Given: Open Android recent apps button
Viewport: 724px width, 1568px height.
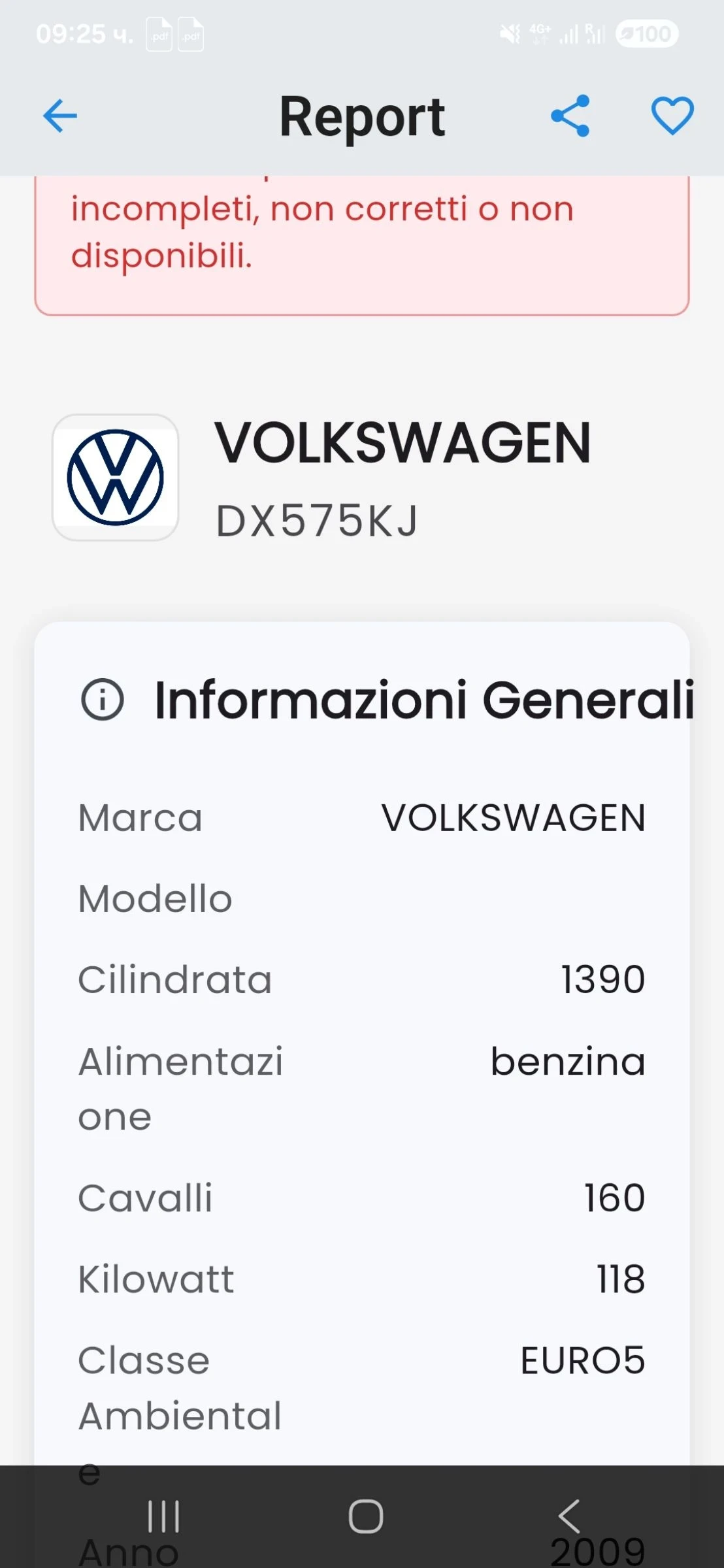Looking at the screenshot, I should point(163,1516).
